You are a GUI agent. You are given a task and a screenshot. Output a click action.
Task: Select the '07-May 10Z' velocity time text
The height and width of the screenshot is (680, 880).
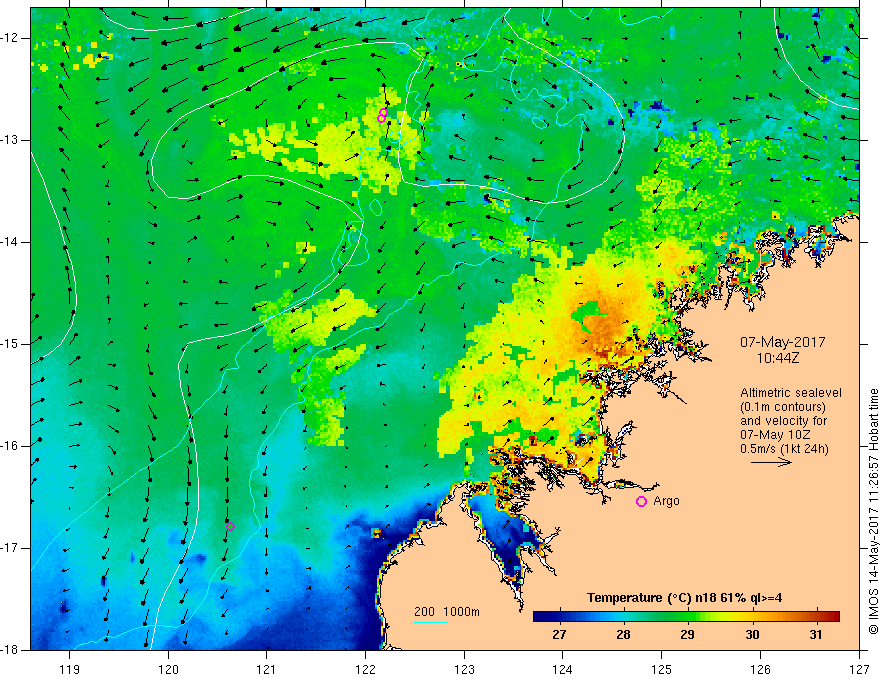[774, 435]
